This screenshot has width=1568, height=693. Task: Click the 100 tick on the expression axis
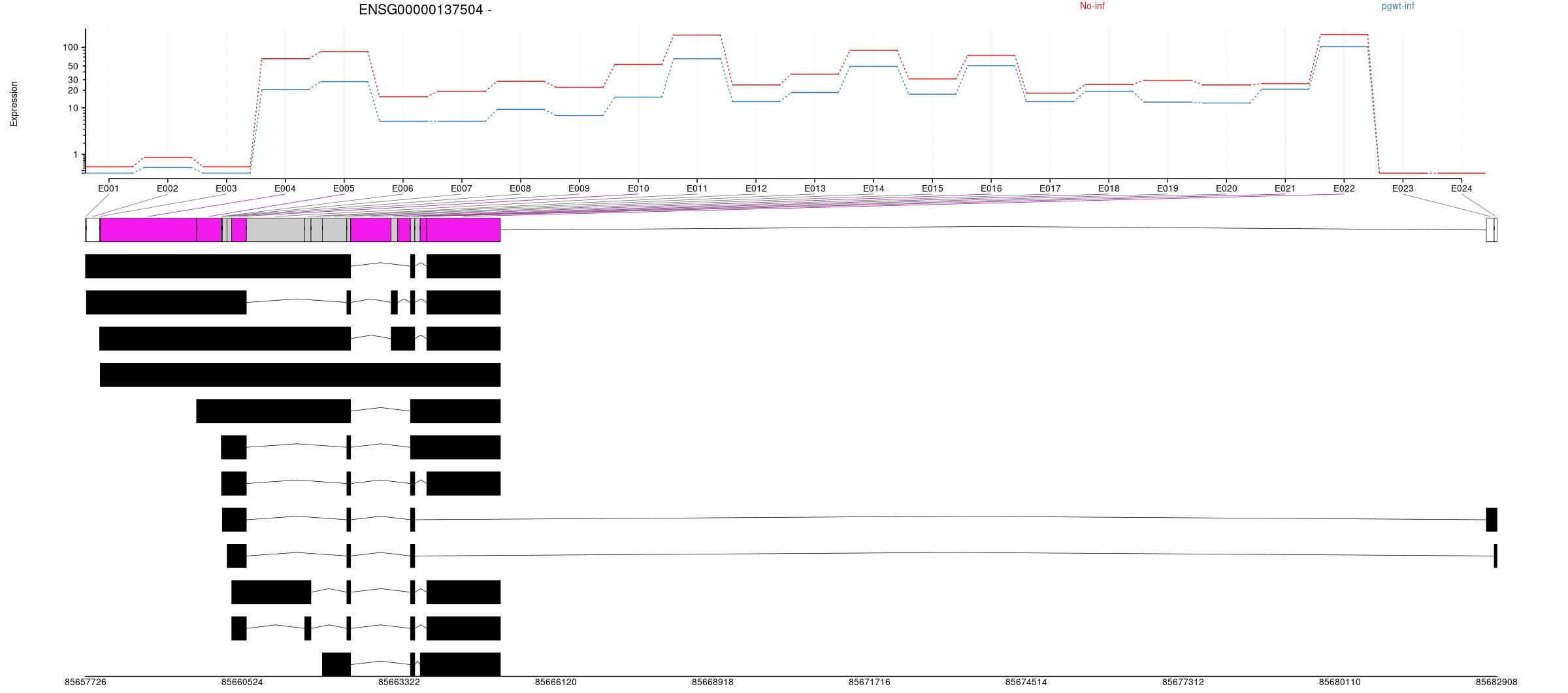click(71, 48)
